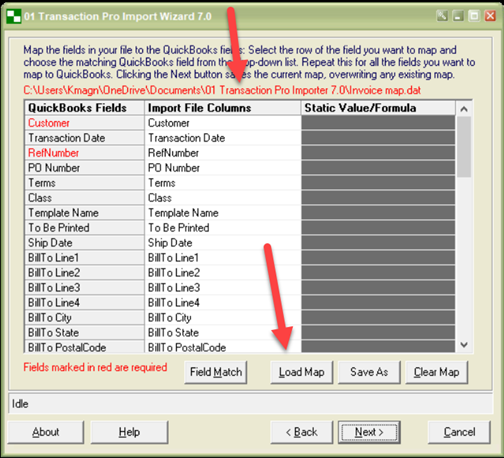Click the vertical scrollbar thumb of mapping table
Image resolution: width=504 pixels, height=458 pixels.
464,147
